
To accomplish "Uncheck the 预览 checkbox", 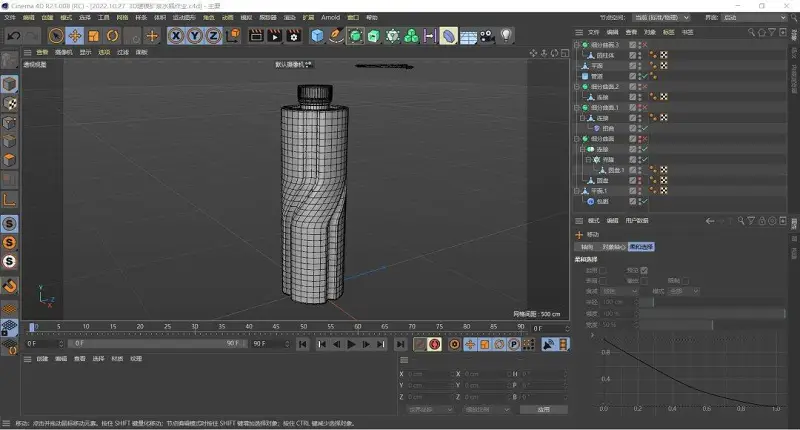I will (644, 270).
